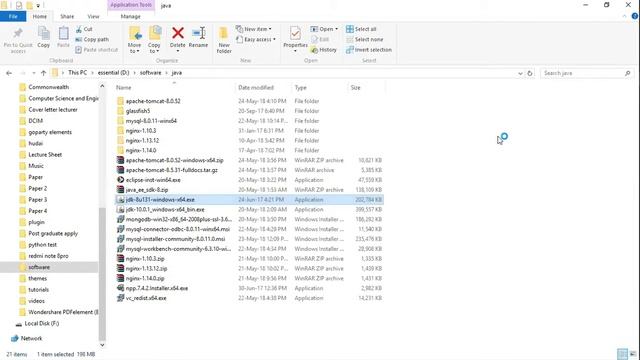The image size is (640, 360).
Task: Click the red Delete icon
Action: [x=178, y=33]
